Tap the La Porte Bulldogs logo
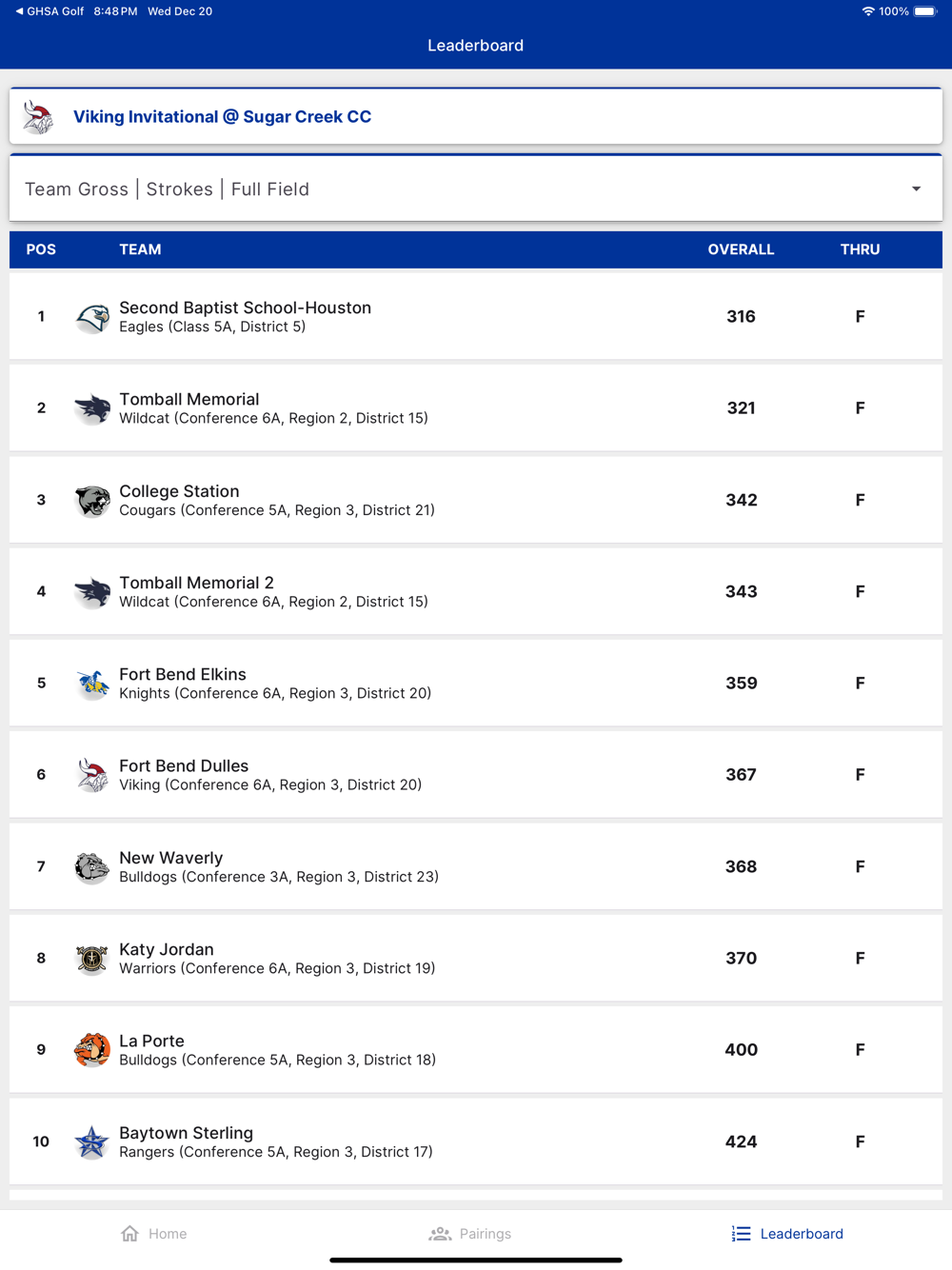Viewport: 952px width, 1270px height. [x=92, y=1050]
